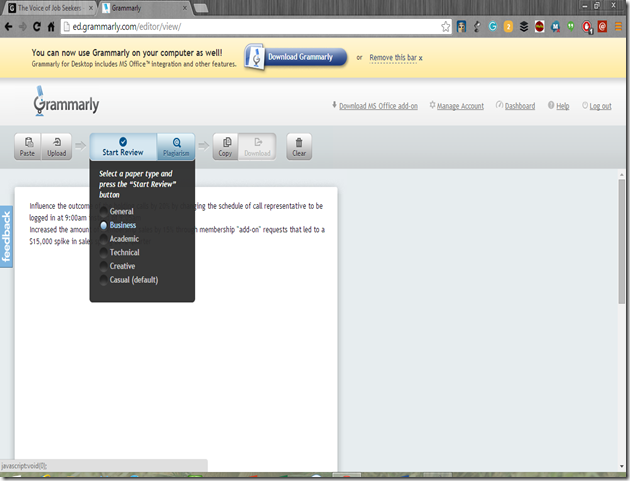Click the Download Grammarly button
Viewport: 630px width, 481px height.
[x=296, y=57]
